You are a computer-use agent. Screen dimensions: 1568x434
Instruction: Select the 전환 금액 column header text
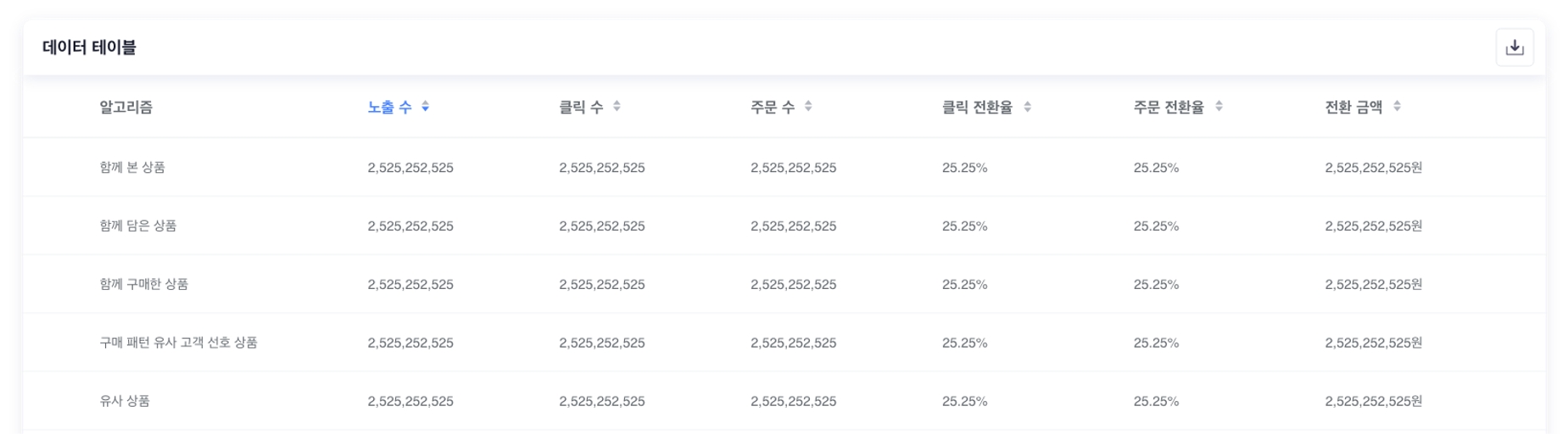pyautogui.click(x=1353, y=107)
